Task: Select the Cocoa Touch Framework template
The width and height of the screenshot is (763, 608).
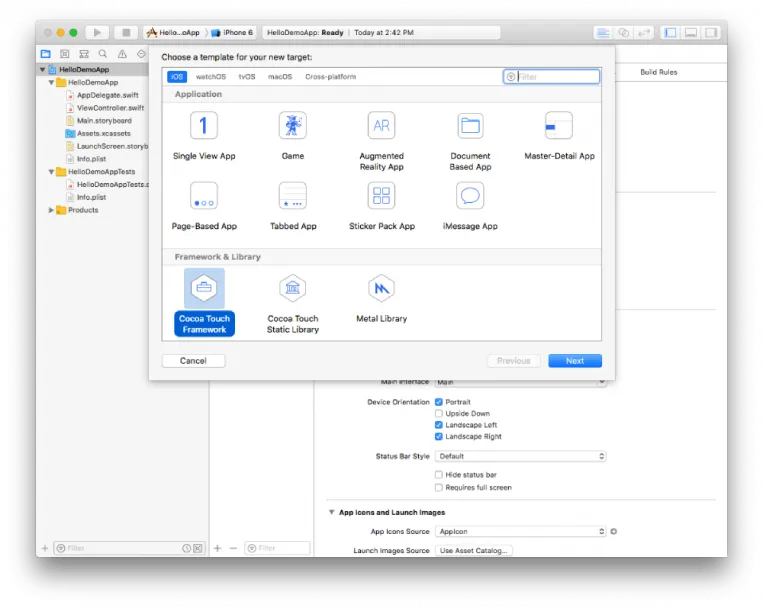Action: point(204,302)
